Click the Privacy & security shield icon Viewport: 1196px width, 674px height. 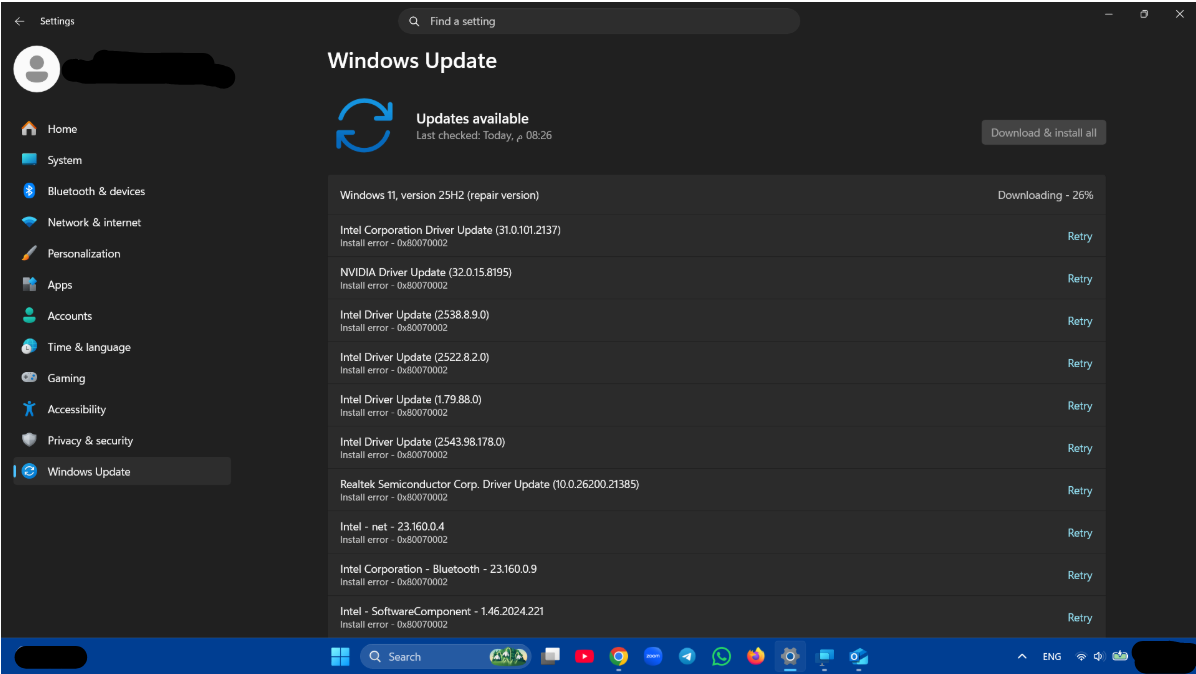29,440
